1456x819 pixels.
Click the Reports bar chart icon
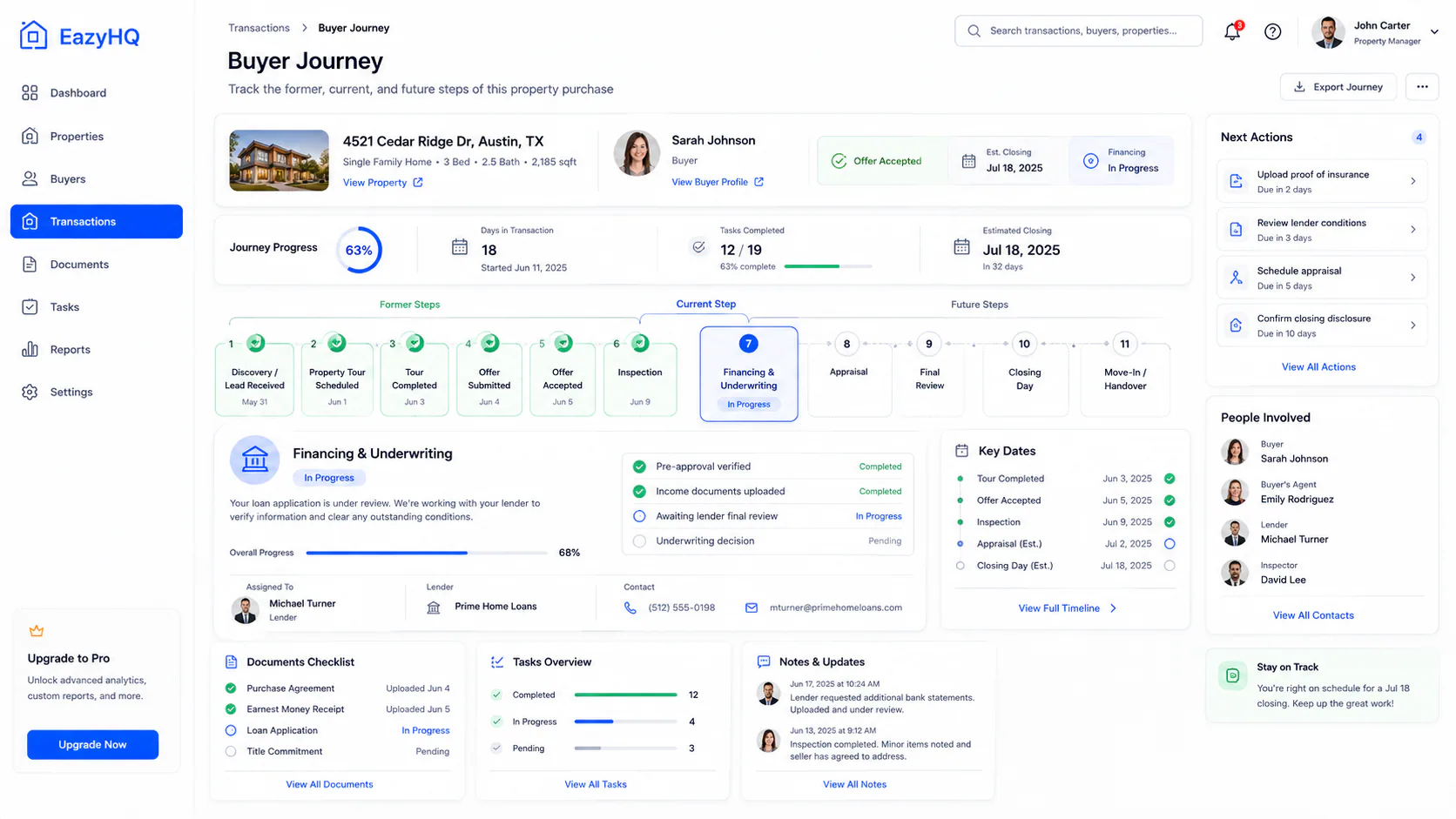30,349
